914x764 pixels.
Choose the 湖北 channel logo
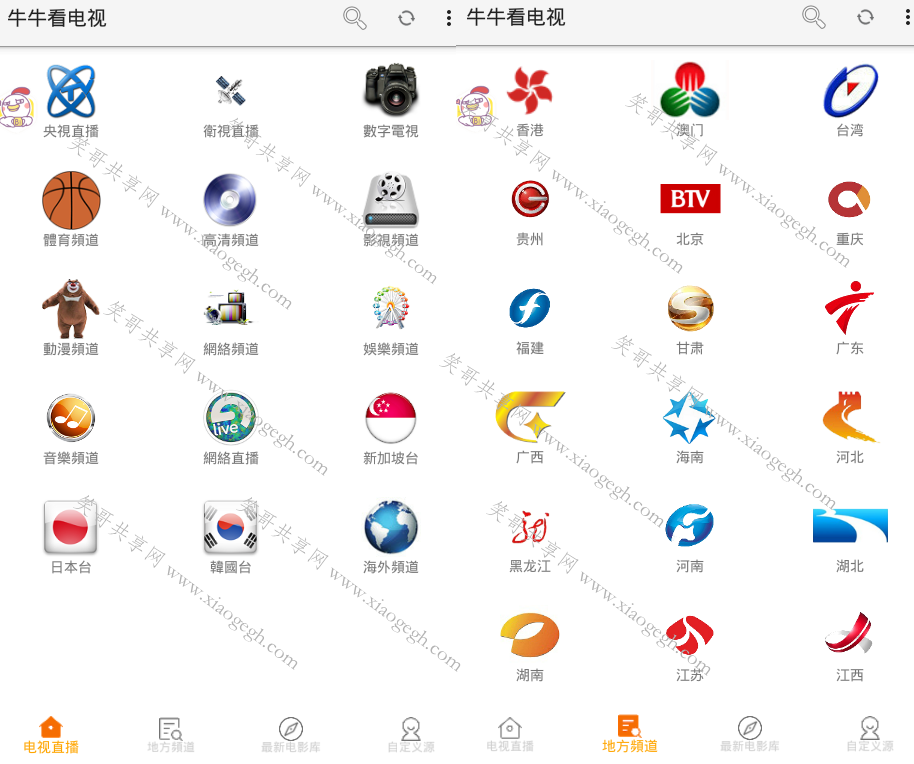point(850,526)
